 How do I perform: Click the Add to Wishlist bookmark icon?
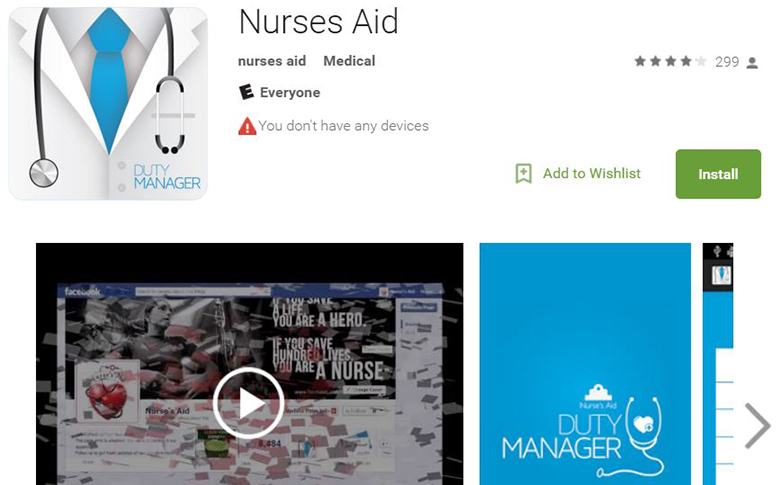[x=523, y=173]
